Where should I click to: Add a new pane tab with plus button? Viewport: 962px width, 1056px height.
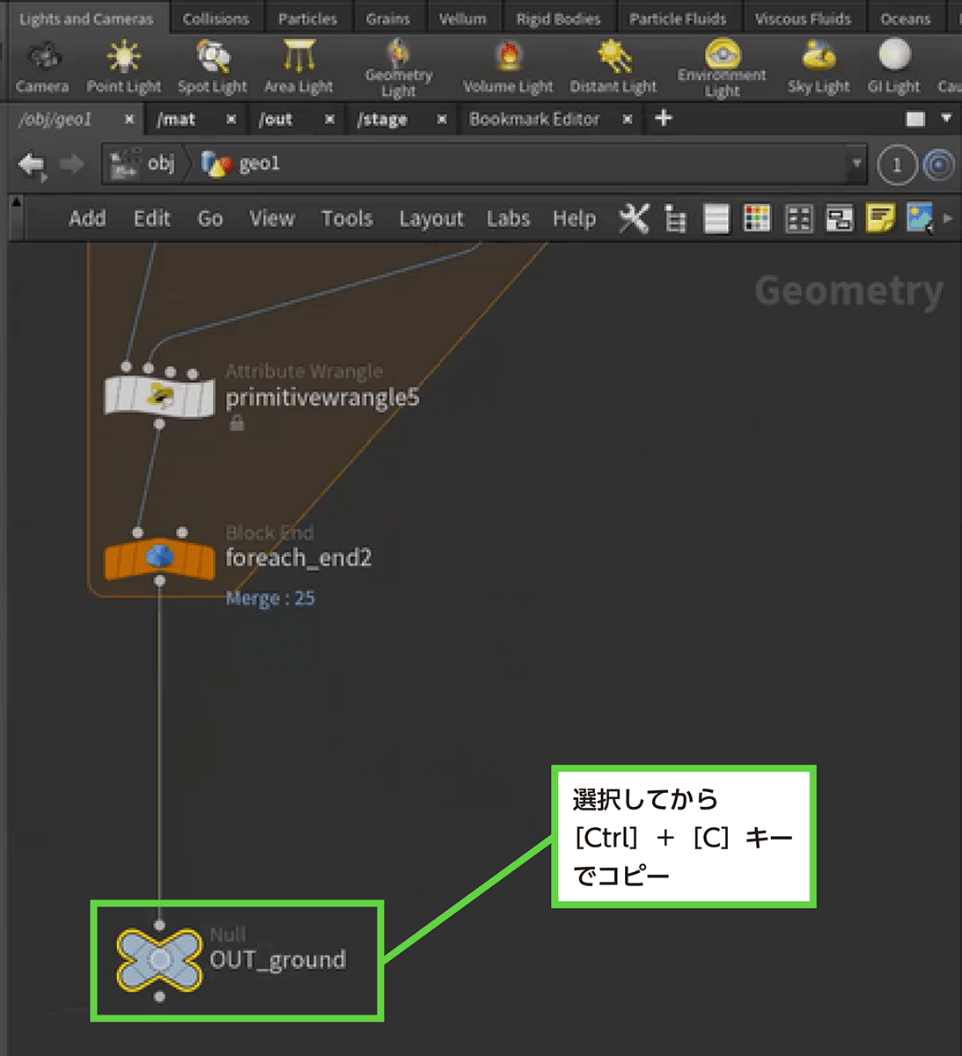click(662, 119)
